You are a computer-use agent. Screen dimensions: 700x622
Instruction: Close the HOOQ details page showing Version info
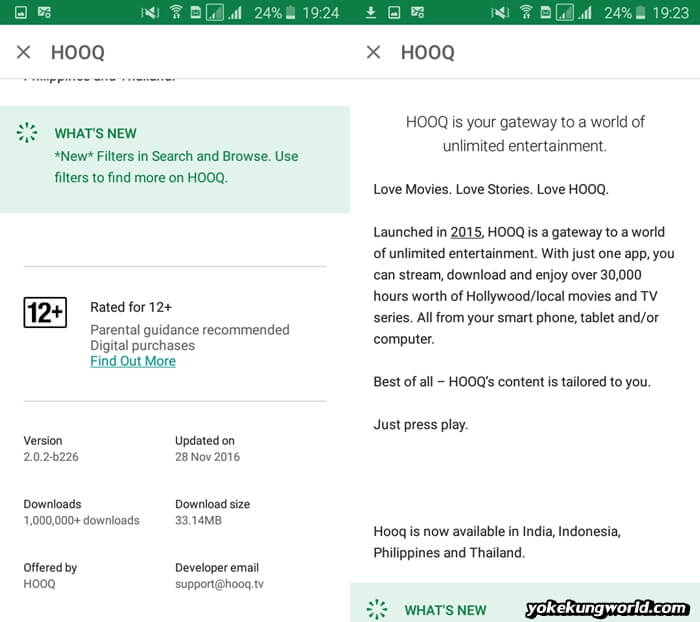coord(24,52)
